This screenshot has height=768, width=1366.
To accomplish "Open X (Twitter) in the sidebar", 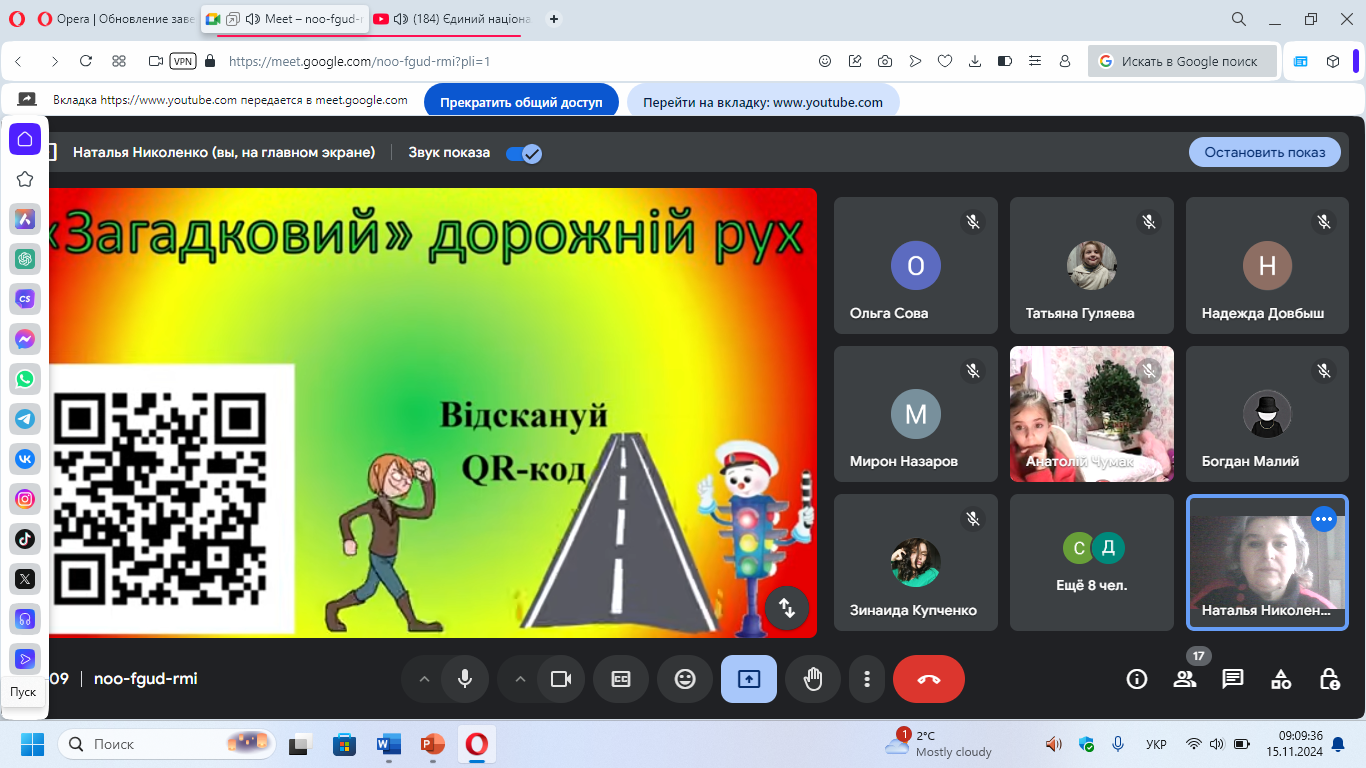I will point(25,579).
